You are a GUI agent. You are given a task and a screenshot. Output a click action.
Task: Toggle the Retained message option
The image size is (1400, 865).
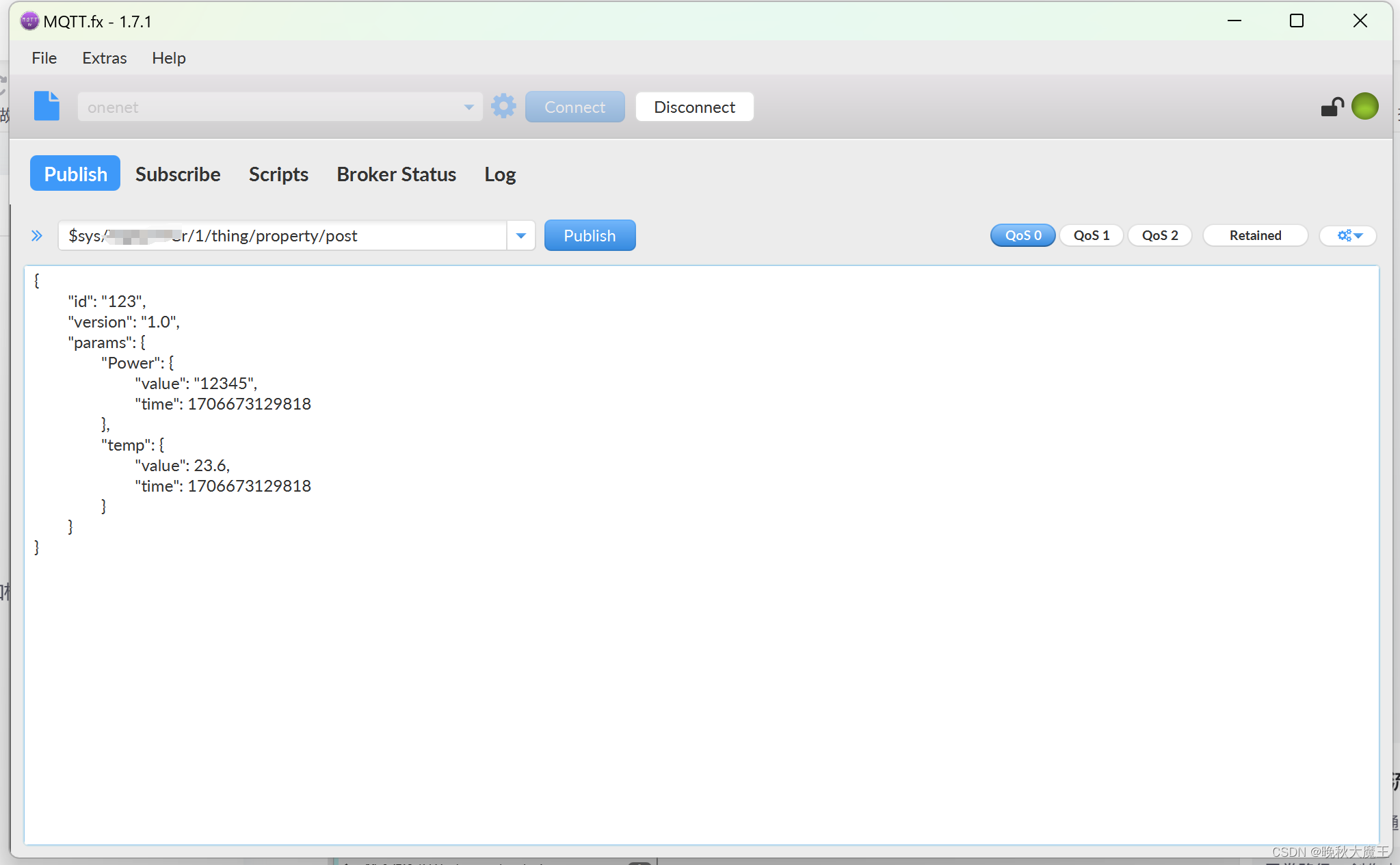[x=1255, y=236]
